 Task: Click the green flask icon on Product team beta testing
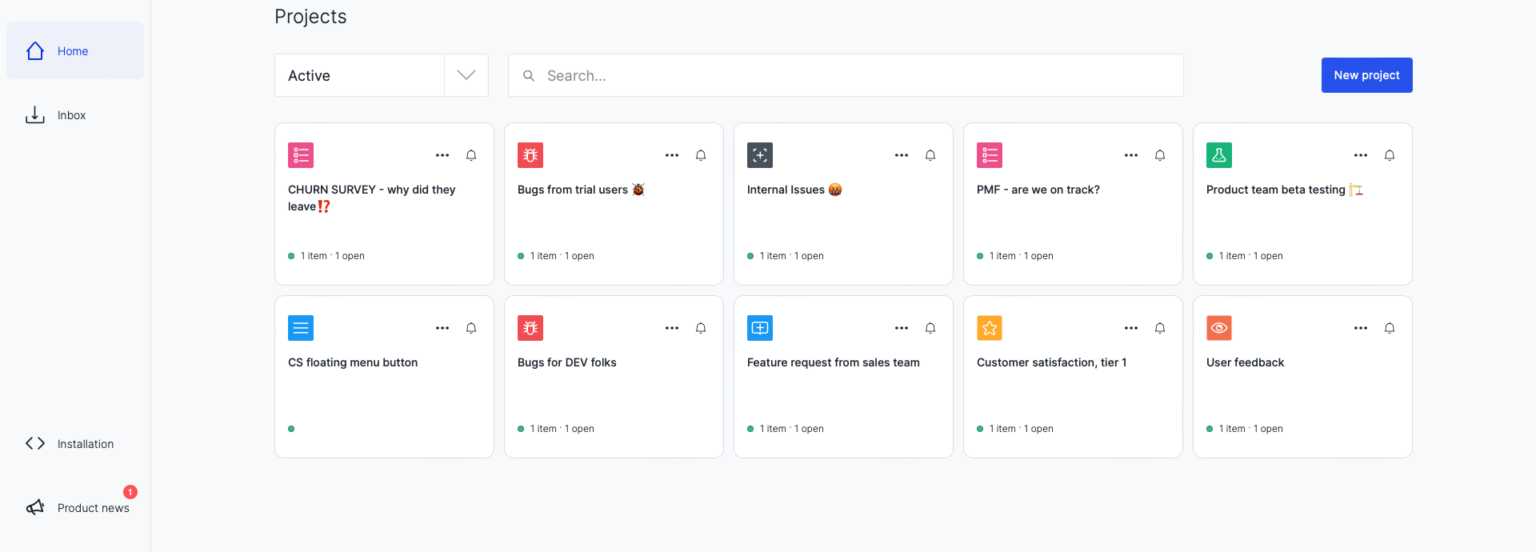tap(1219, 155)
